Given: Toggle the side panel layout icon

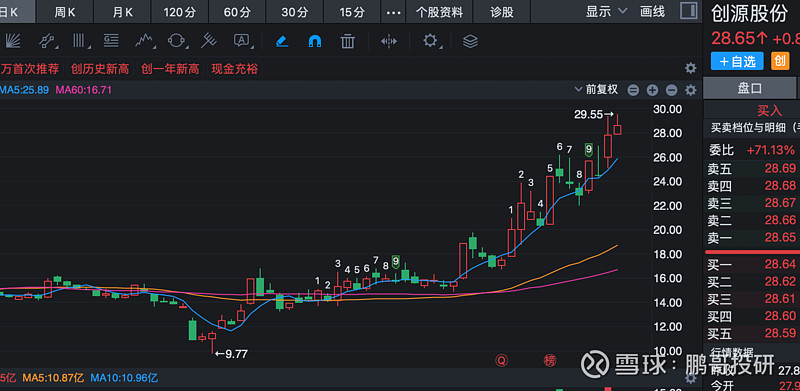Looking at the screenshot, I should coord(689,11).
